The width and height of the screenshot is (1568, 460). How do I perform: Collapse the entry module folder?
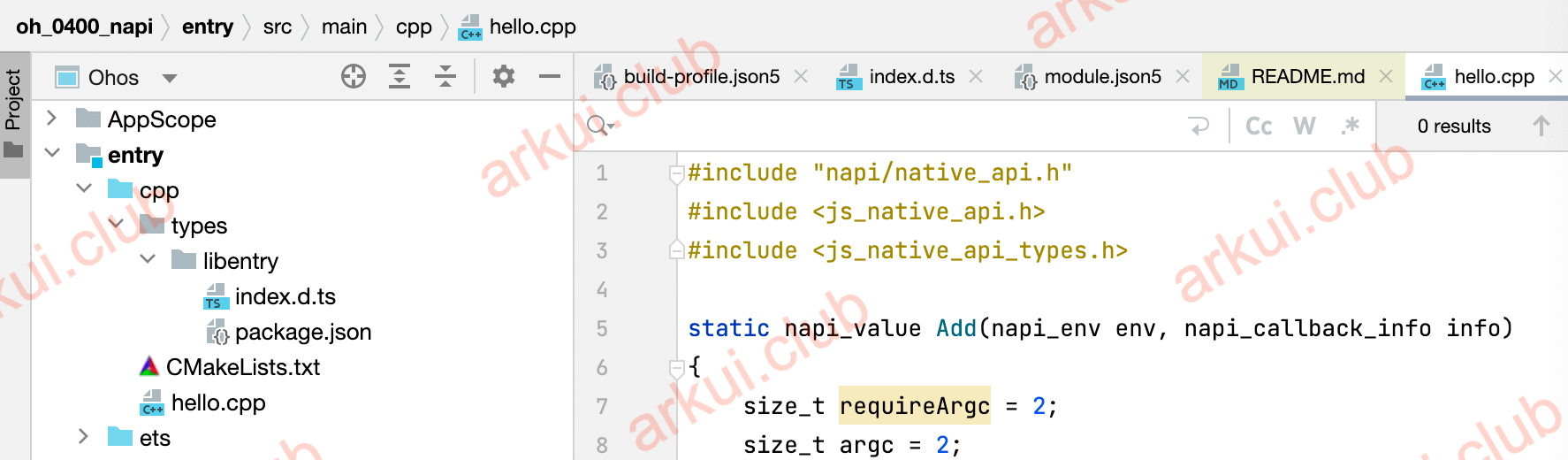52,153
